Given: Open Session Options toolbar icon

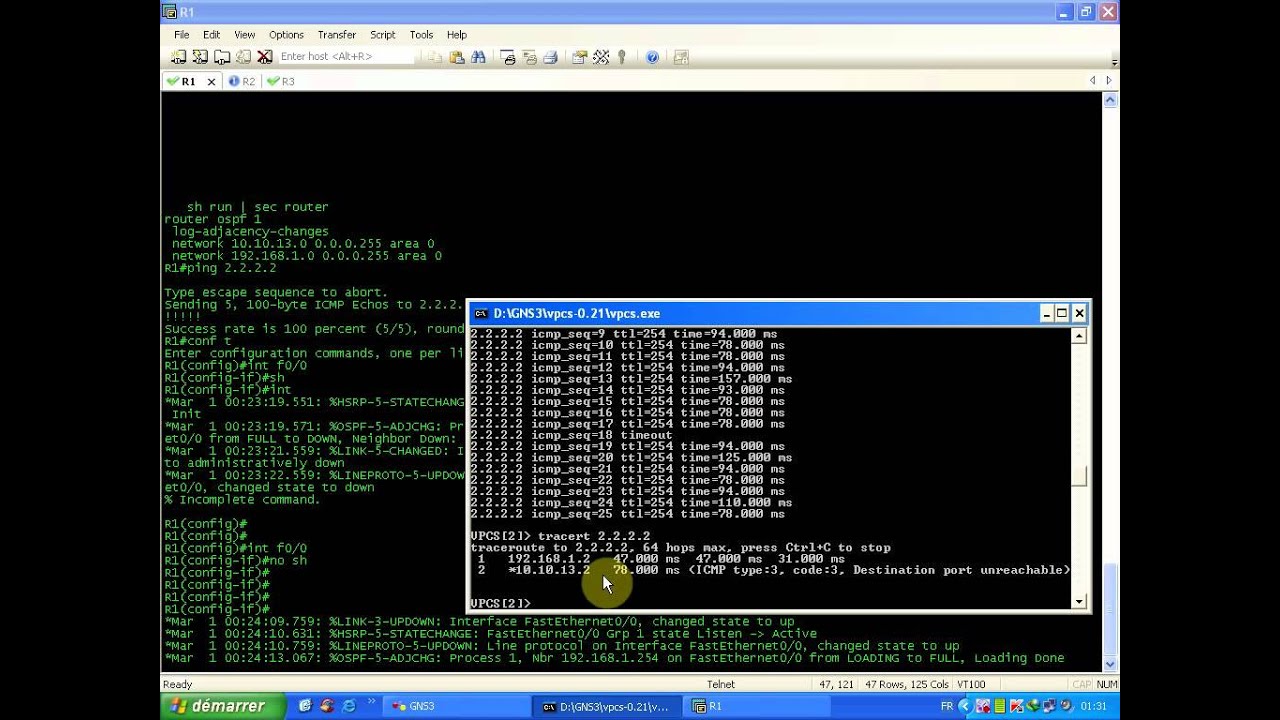Looking at the screenshot, I should tap(579, 57).
